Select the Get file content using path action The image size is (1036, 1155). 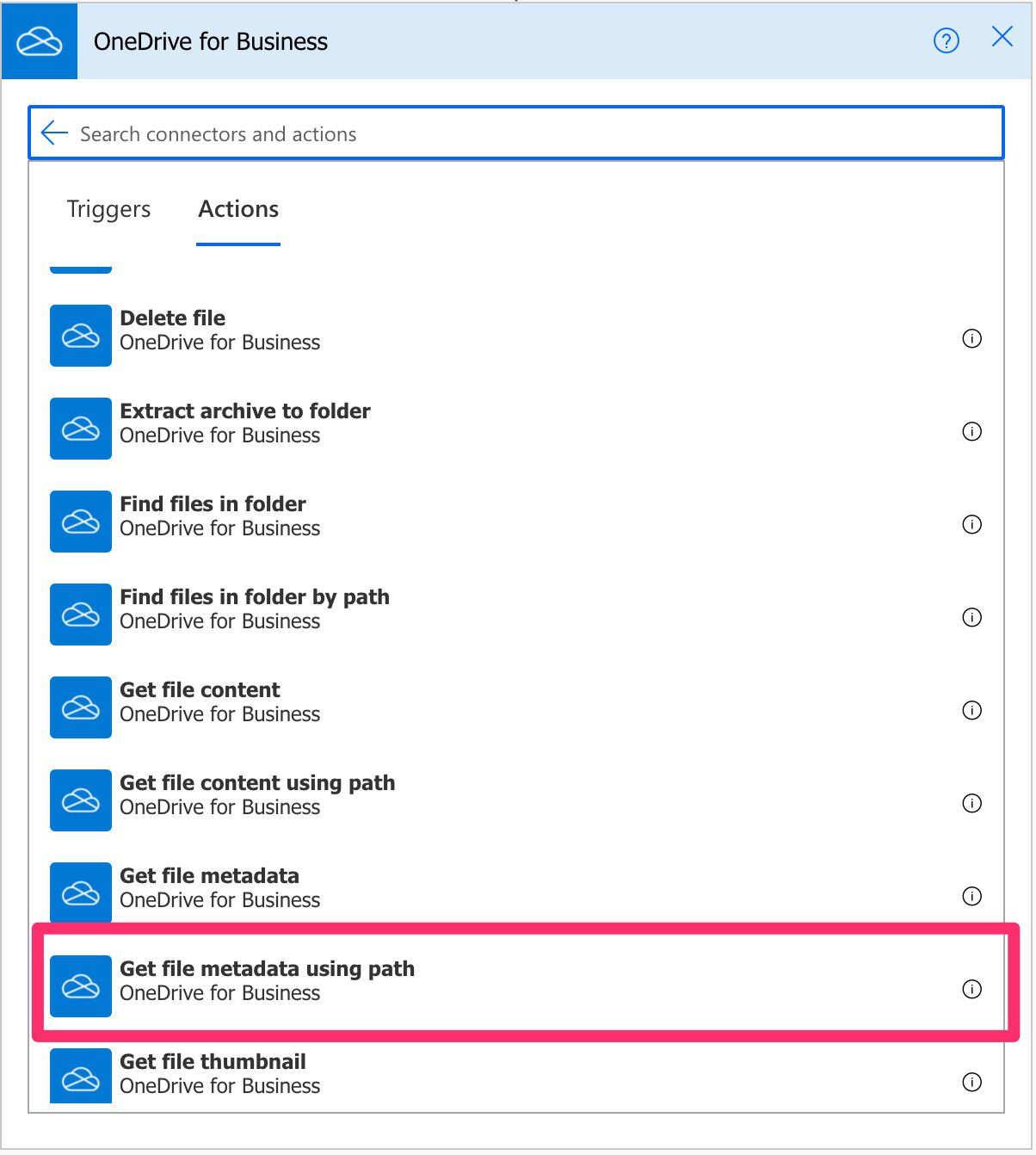[344, 794]
